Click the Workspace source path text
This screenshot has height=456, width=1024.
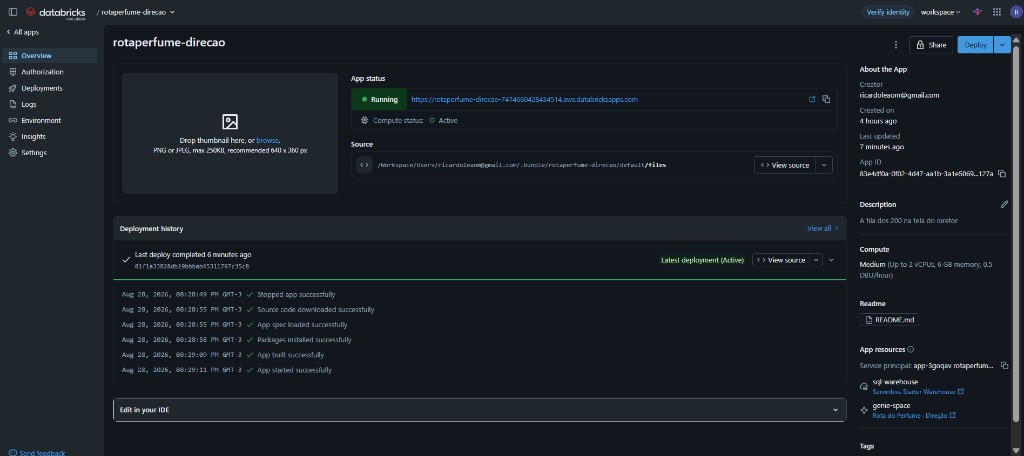pyautogui.click(x=522, y=165)
